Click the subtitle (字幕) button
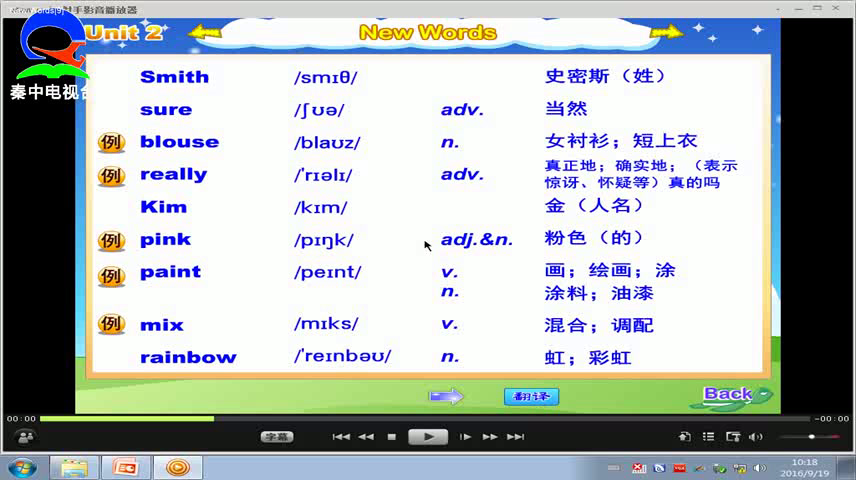Screen dimensions: 856x480 tap(277, 437)
